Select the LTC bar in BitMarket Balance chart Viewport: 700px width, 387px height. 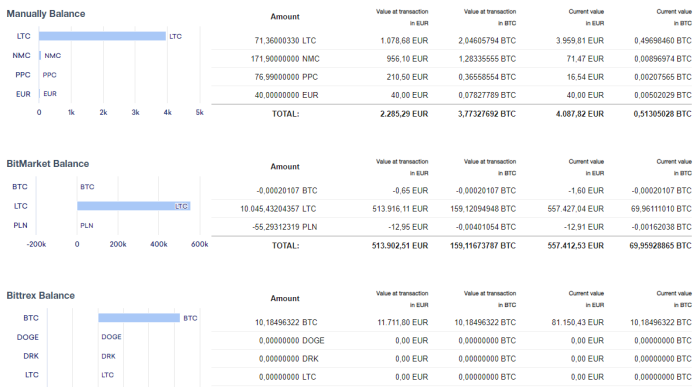[x=134, y=206]
